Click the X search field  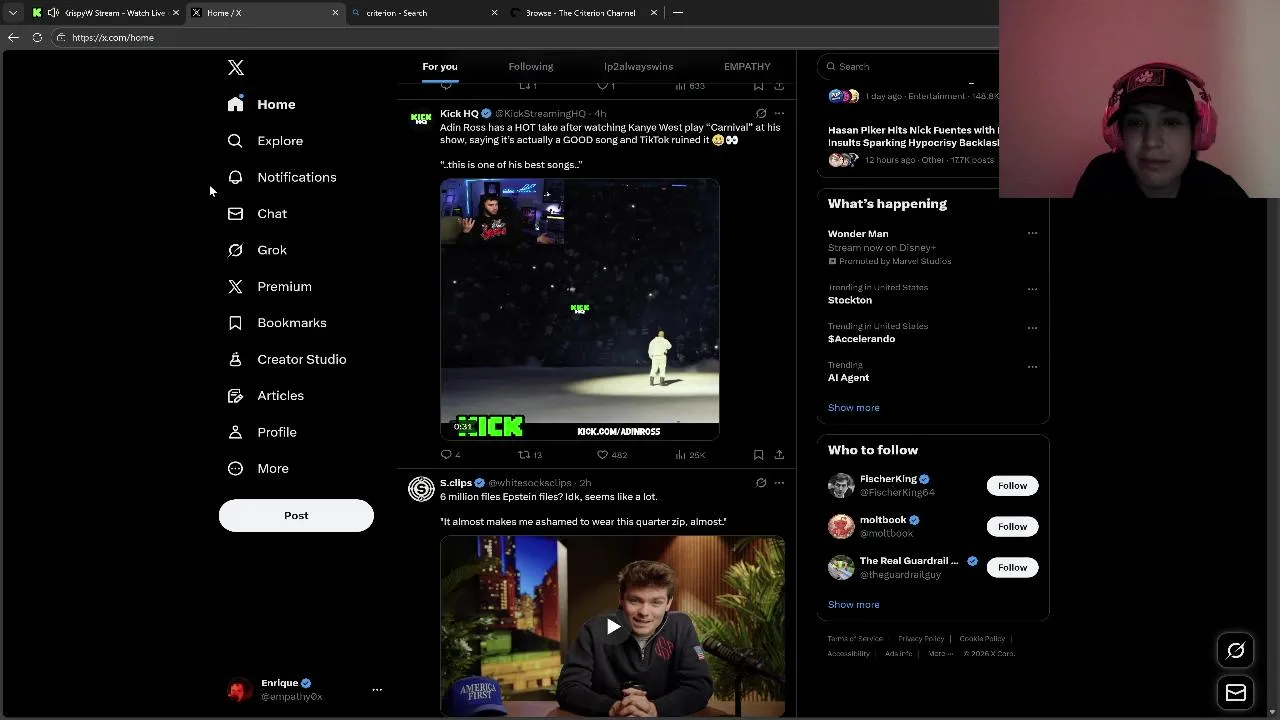(x=910, y=67)
